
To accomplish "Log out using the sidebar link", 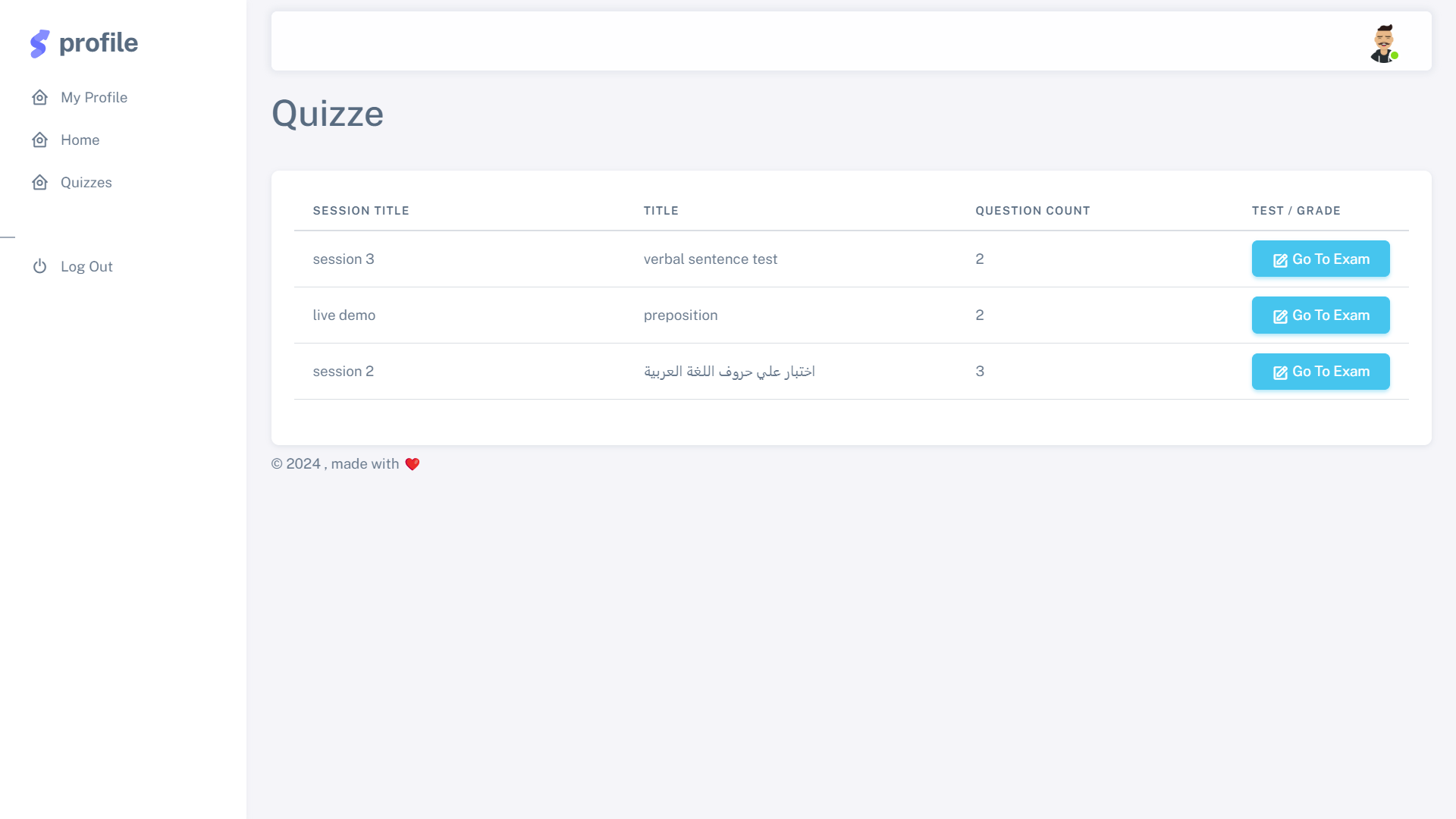I will 86,267.
